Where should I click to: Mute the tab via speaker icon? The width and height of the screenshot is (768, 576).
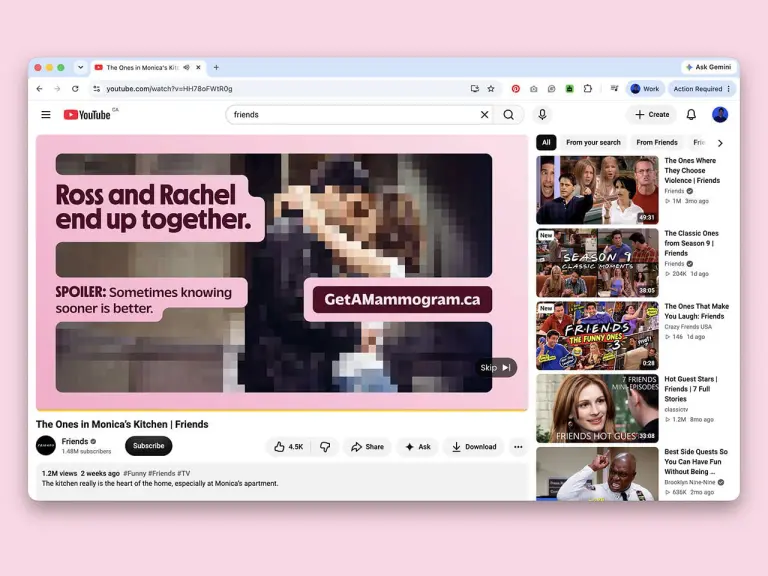[x=187, y=68]
